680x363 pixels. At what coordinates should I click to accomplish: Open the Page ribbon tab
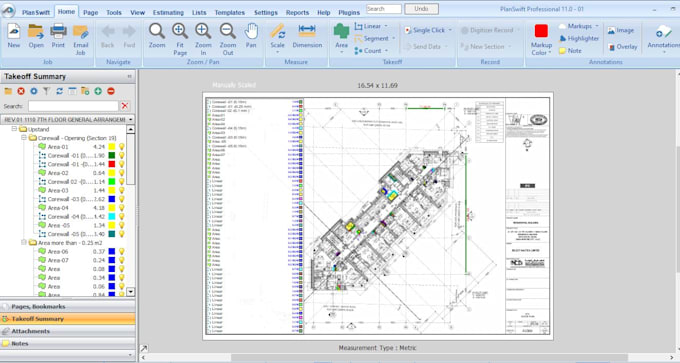91,13
